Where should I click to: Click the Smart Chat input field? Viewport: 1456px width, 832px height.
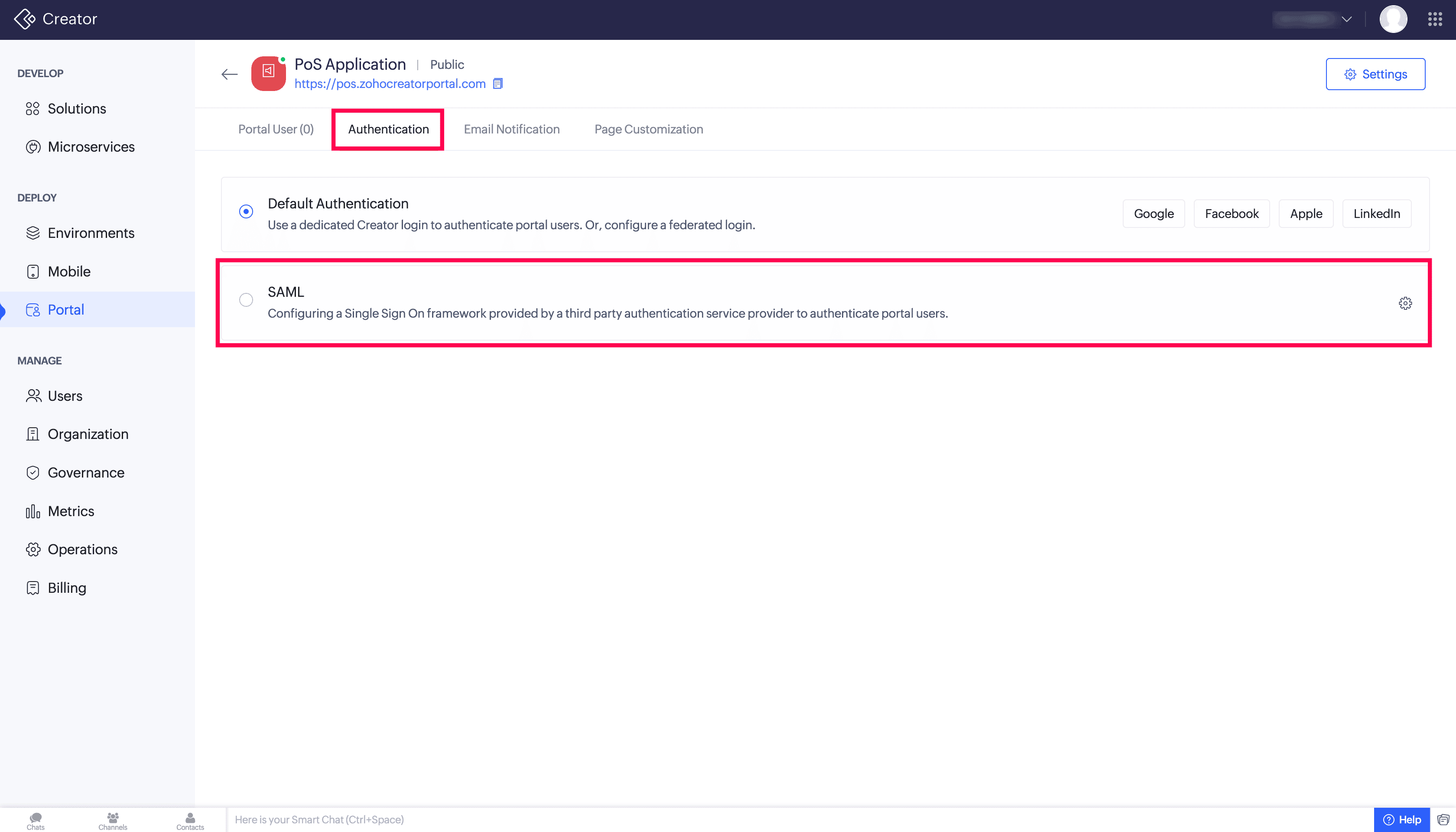[800, 819]
